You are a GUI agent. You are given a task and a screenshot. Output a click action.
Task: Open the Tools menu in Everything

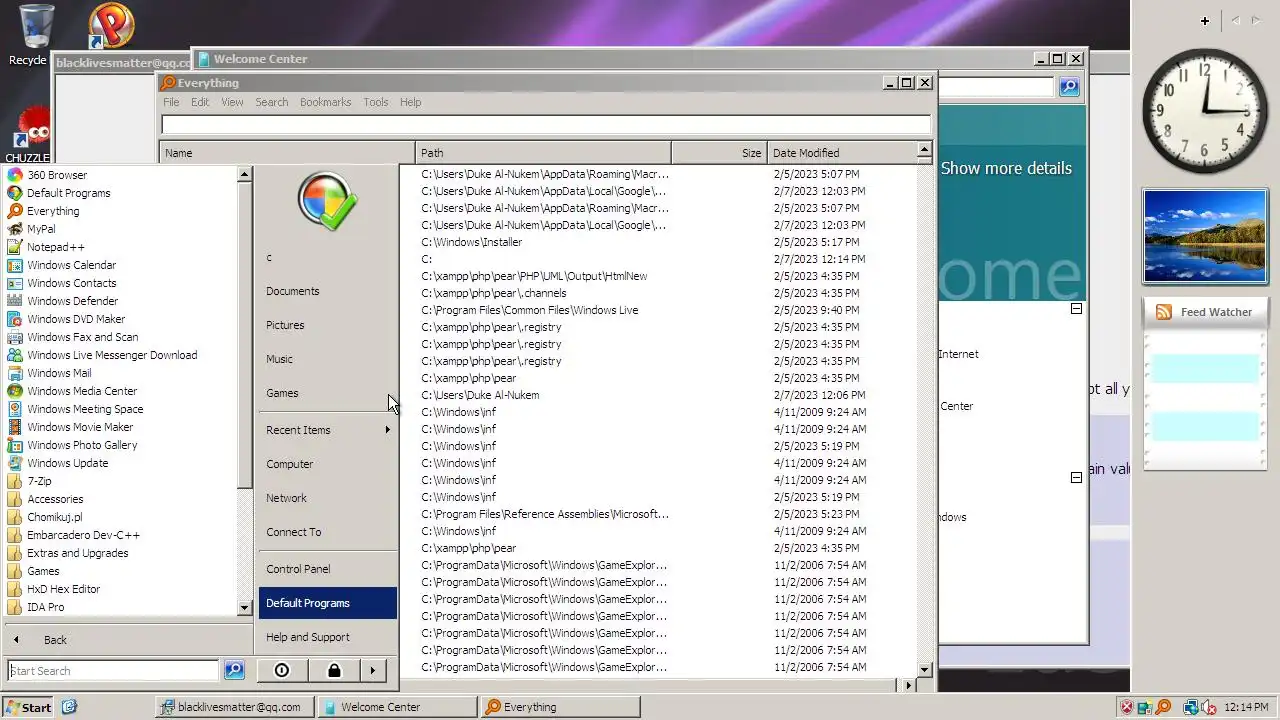(375, 102)
